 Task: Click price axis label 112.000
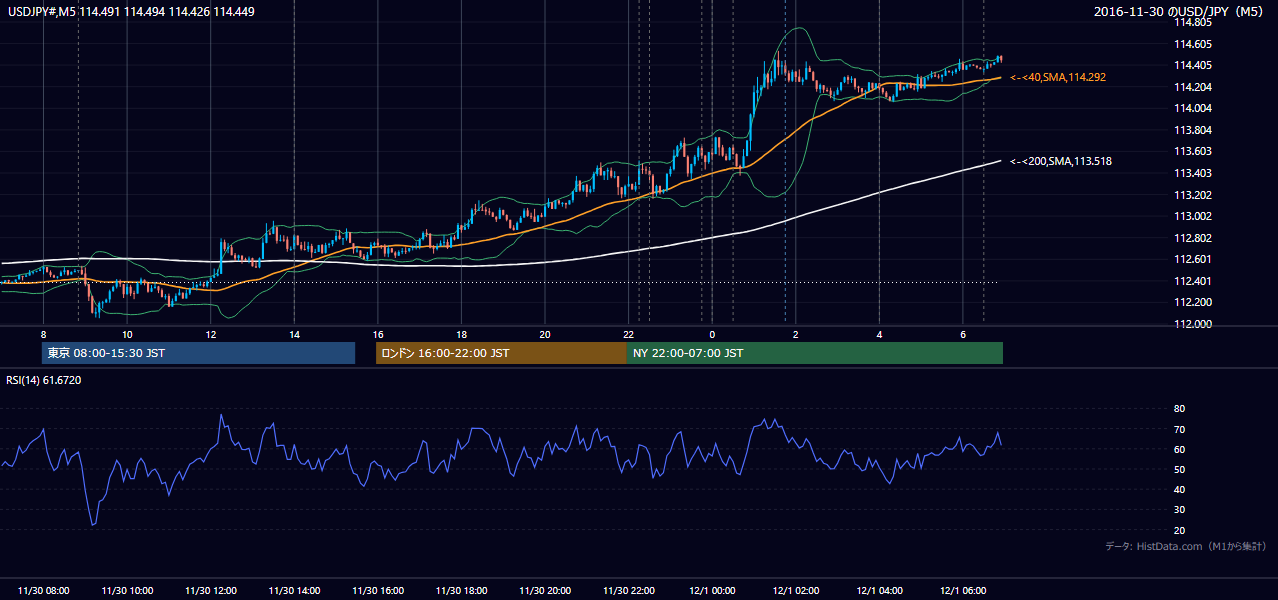(1195, 324)
